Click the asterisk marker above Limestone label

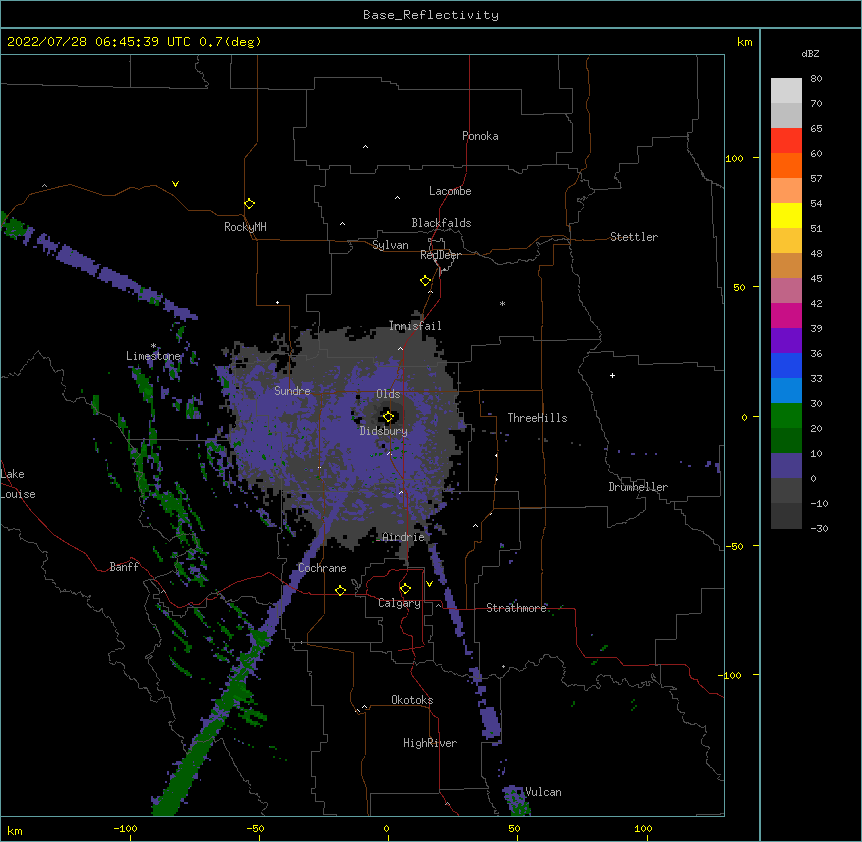153,346
